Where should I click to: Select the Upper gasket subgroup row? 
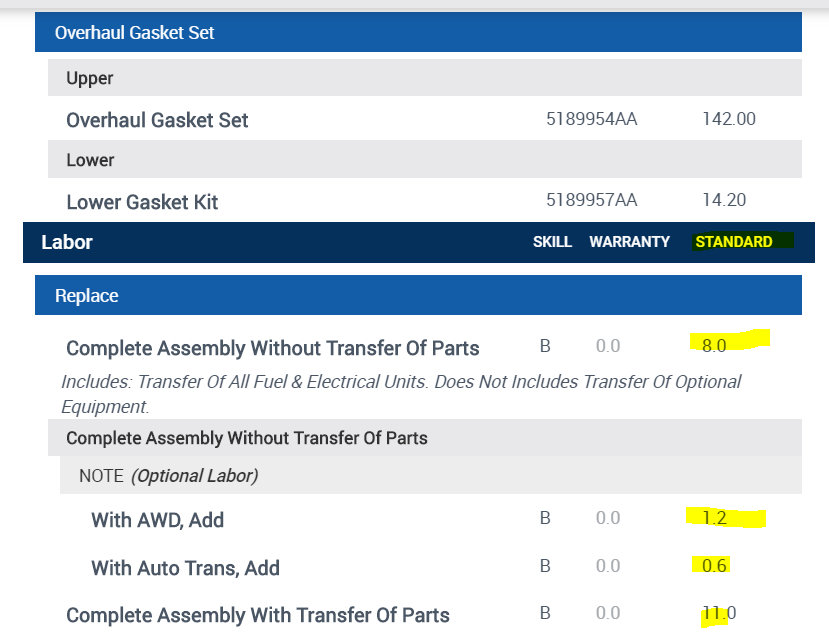(x=90, y=78)
